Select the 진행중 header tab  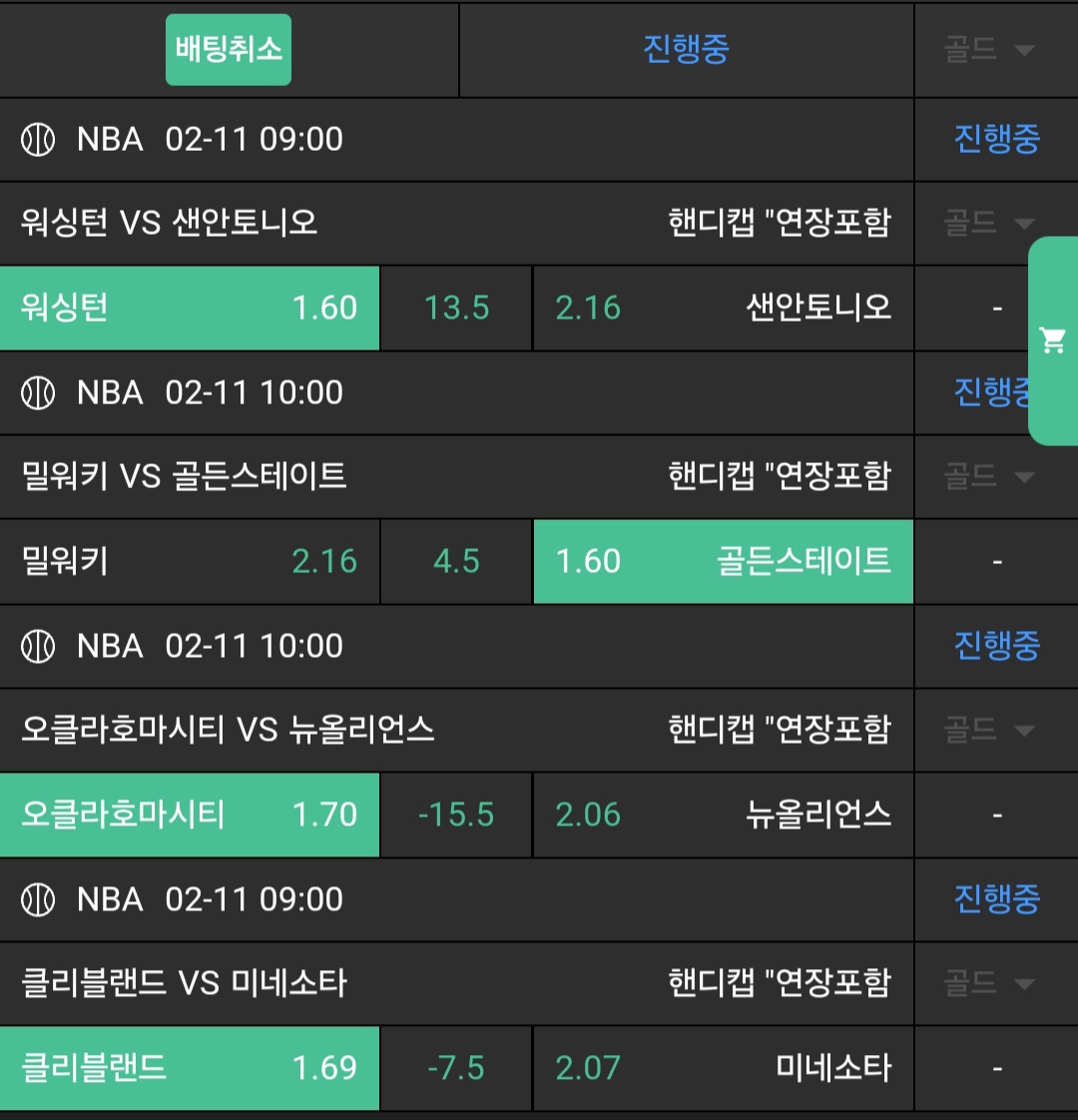point(686,50)
